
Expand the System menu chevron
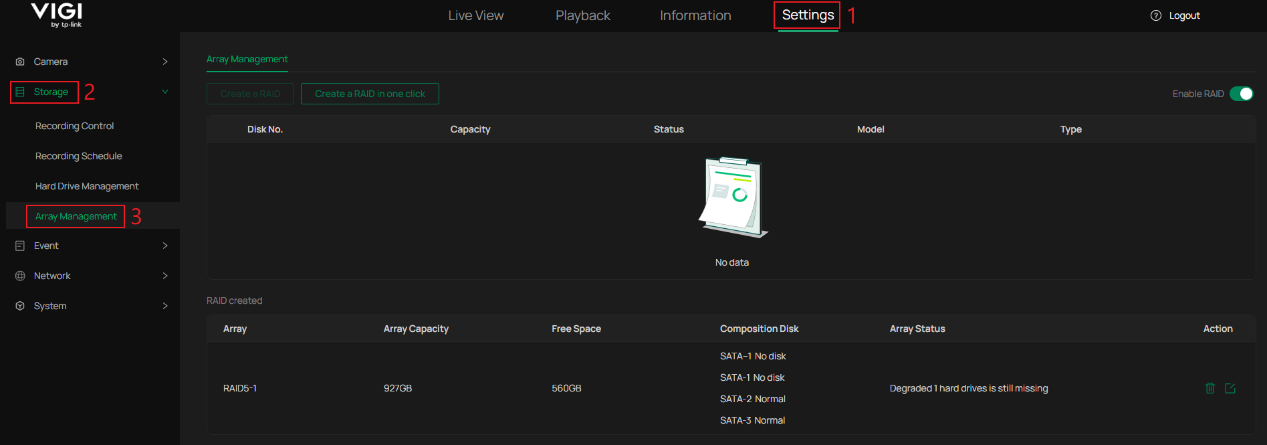click(x=165, y=306)
